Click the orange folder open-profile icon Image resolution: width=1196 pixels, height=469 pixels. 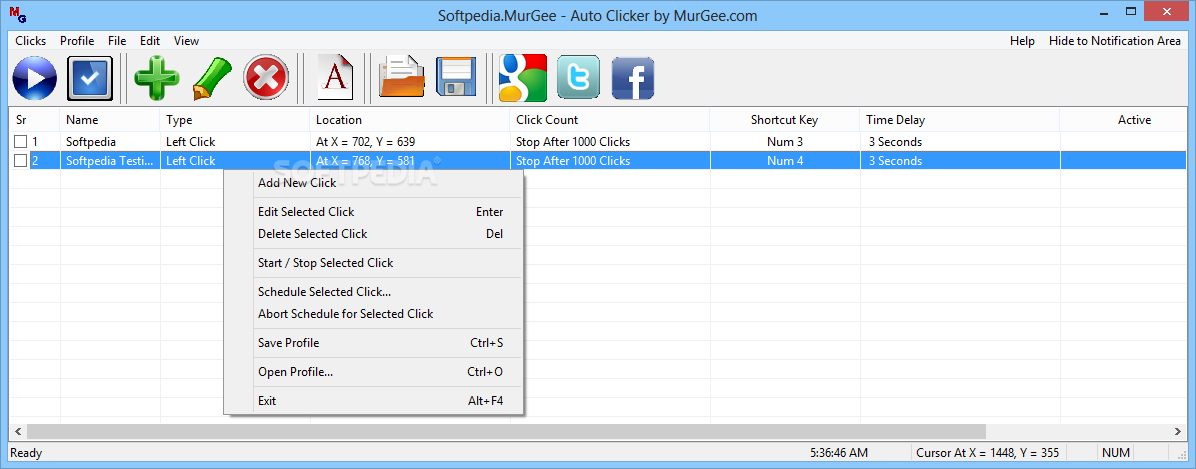pos(402,78)
